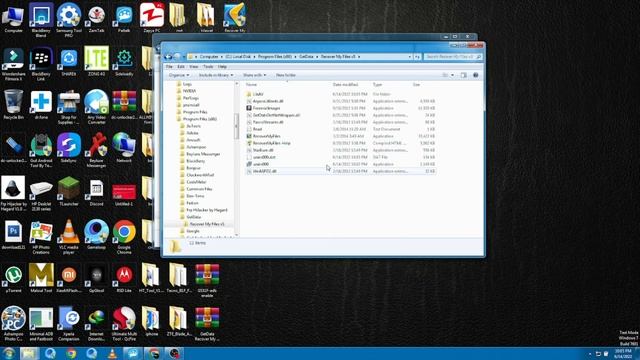Open the Windows Start button
The height and width of the screenshot is (360, 640).
tap(8, 353)
